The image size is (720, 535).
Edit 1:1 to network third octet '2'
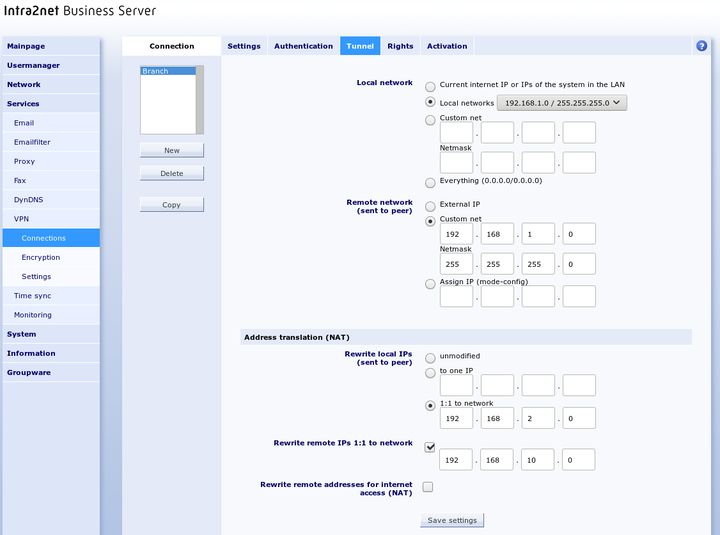pyautogui.click(x=538, y=418)
